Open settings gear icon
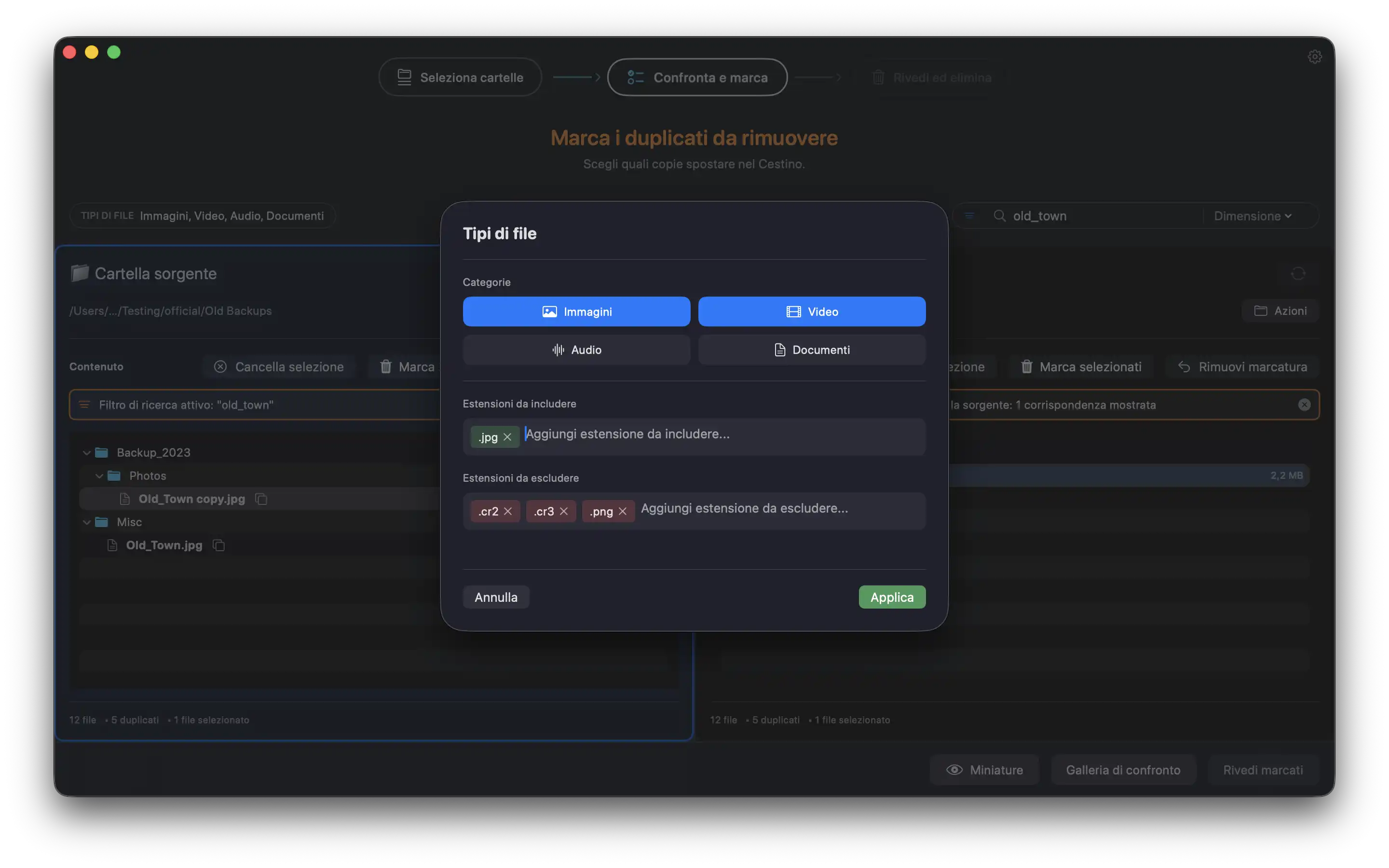The height and width of the screenshot is (868, 1389). 1314,56
